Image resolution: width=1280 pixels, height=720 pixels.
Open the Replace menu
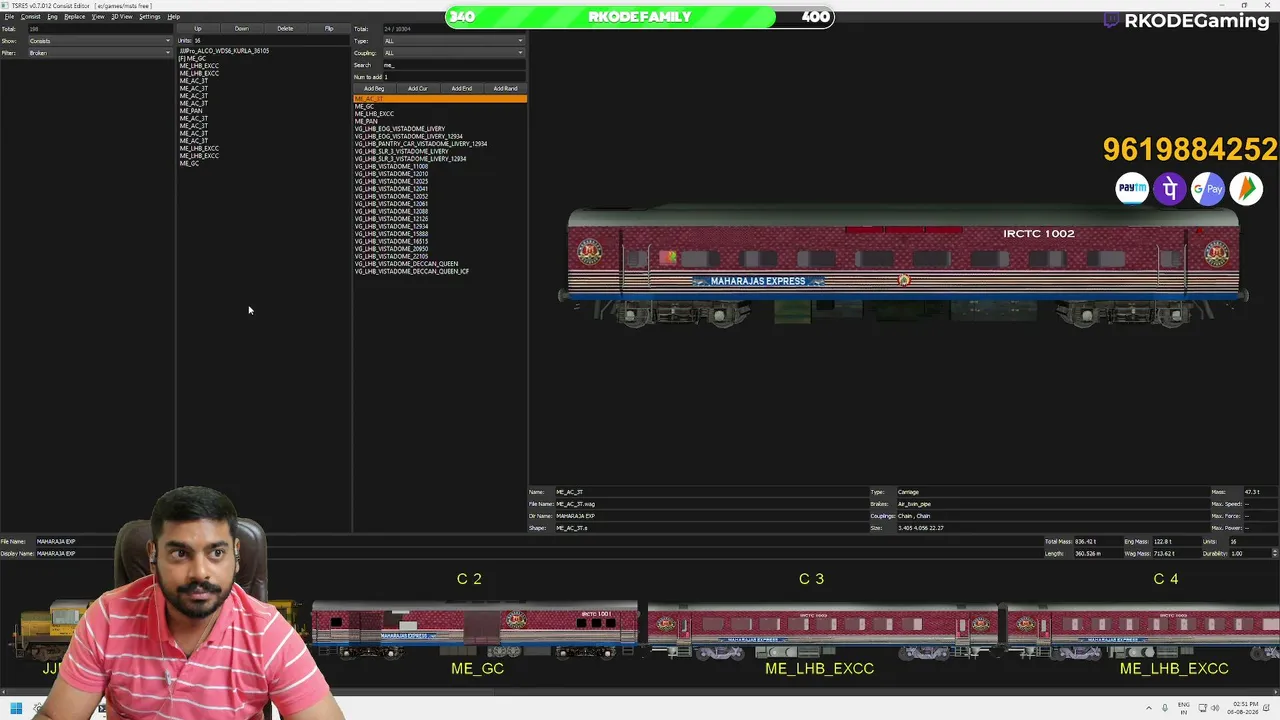(75, 17)
